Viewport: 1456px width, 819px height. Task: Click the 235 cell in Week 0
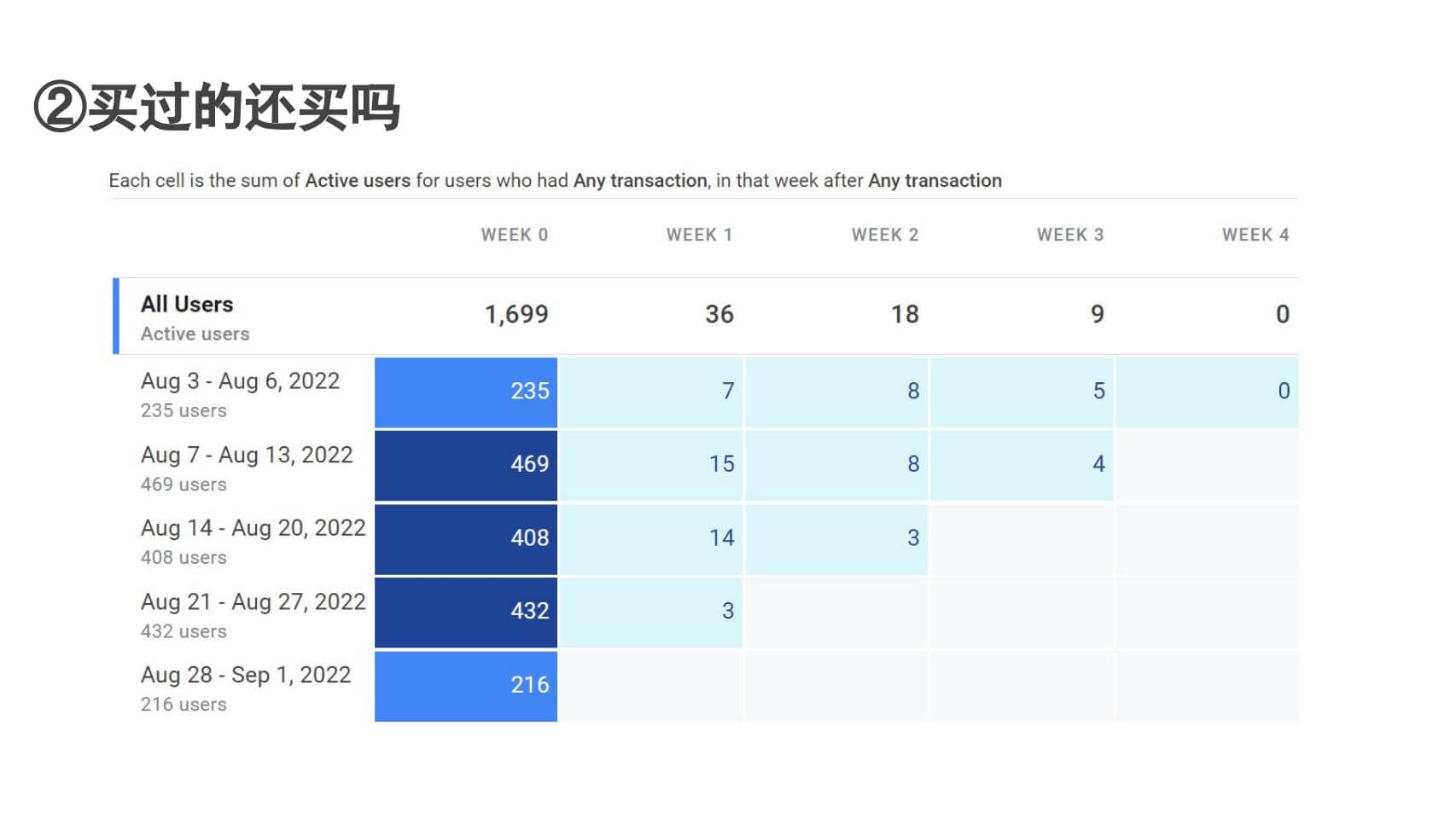click(466, 392)
